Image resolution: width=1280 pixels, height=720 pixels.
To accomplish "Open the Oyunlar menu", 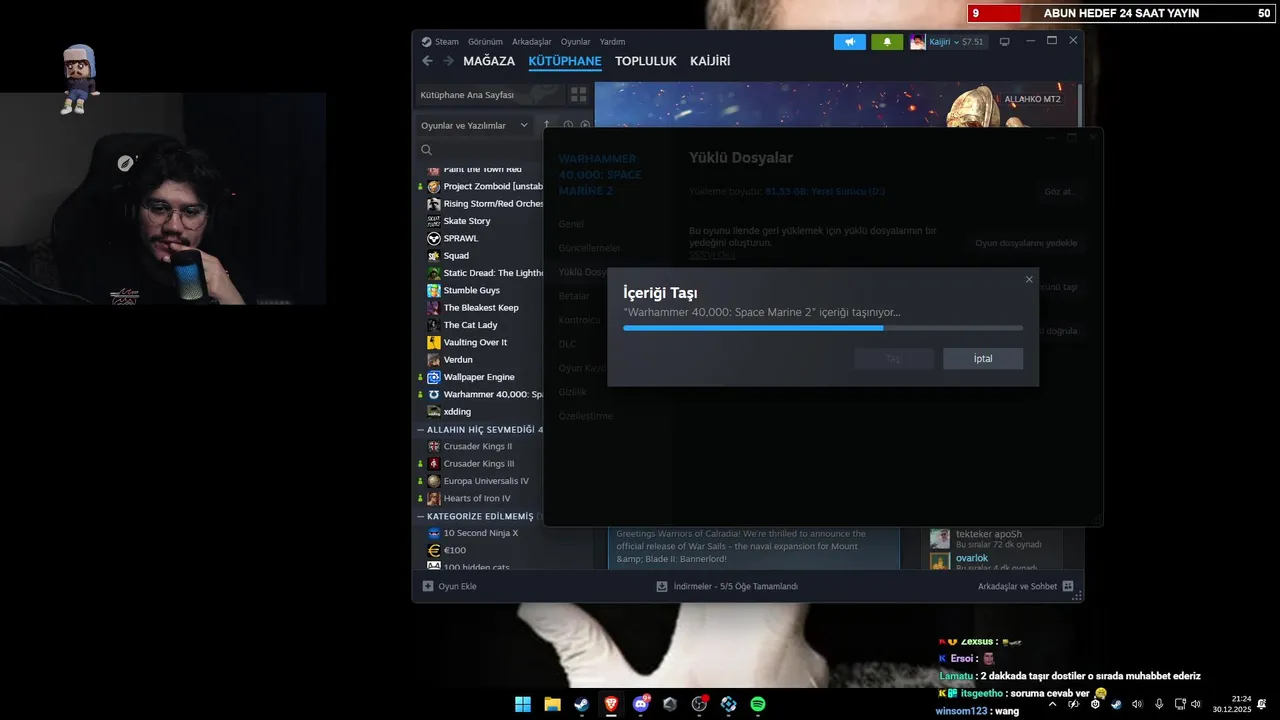I will coord(576,42).
